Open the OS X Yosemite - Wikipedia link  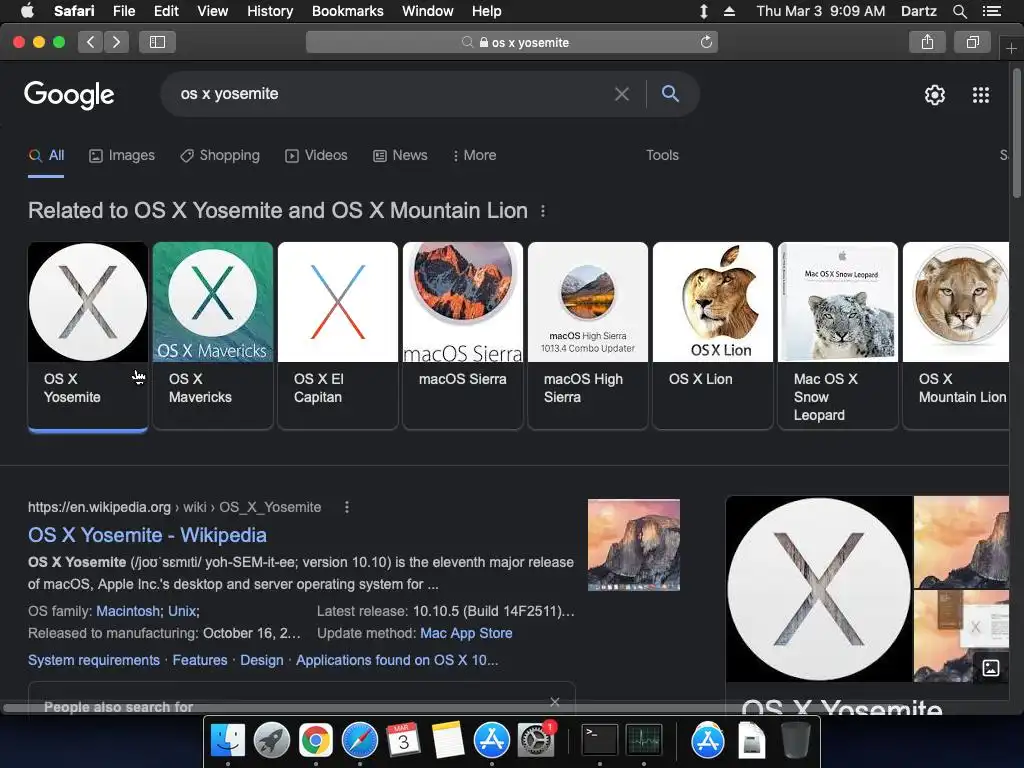point(147,535)
